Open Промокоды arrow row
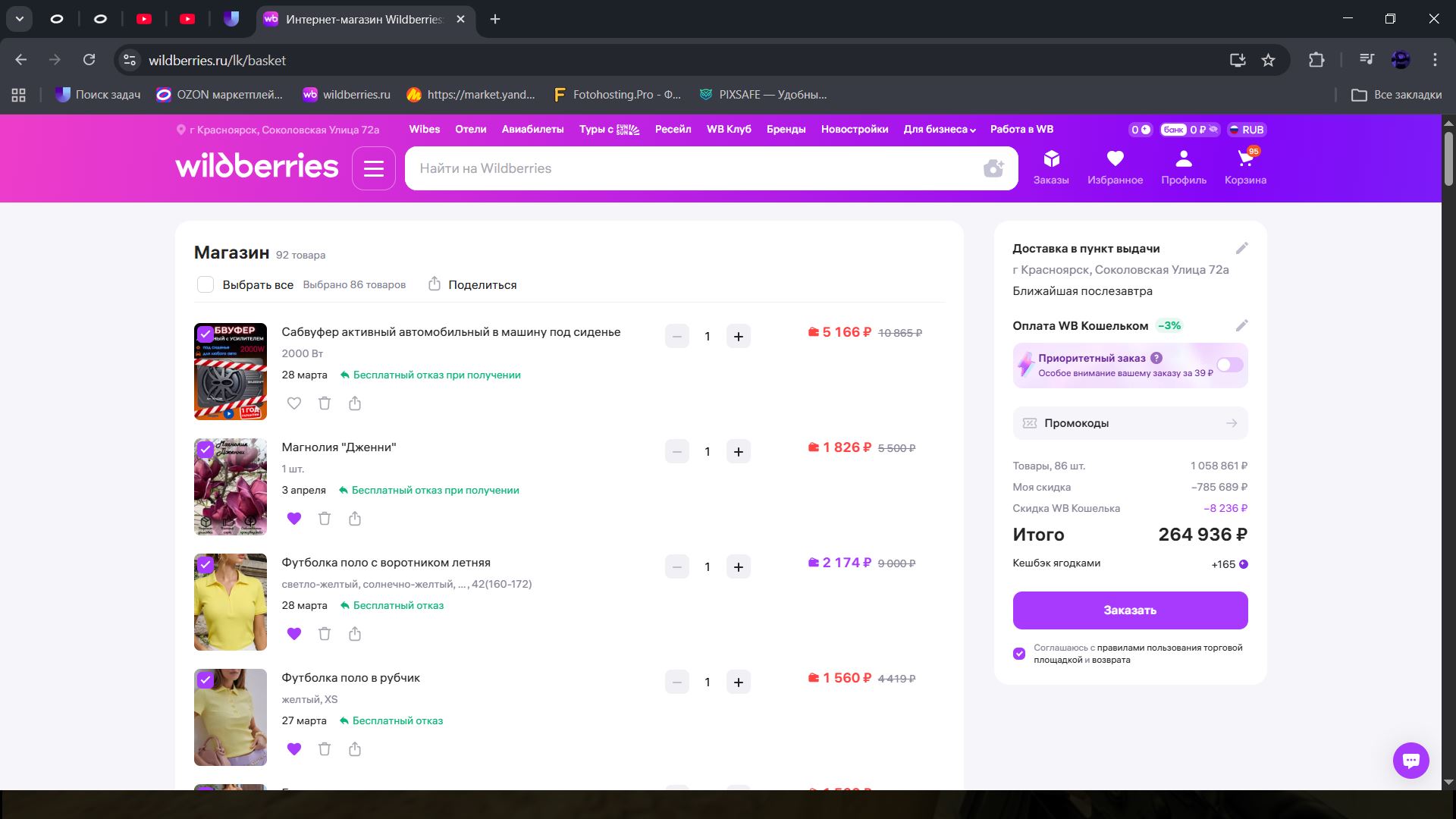 1130,423
